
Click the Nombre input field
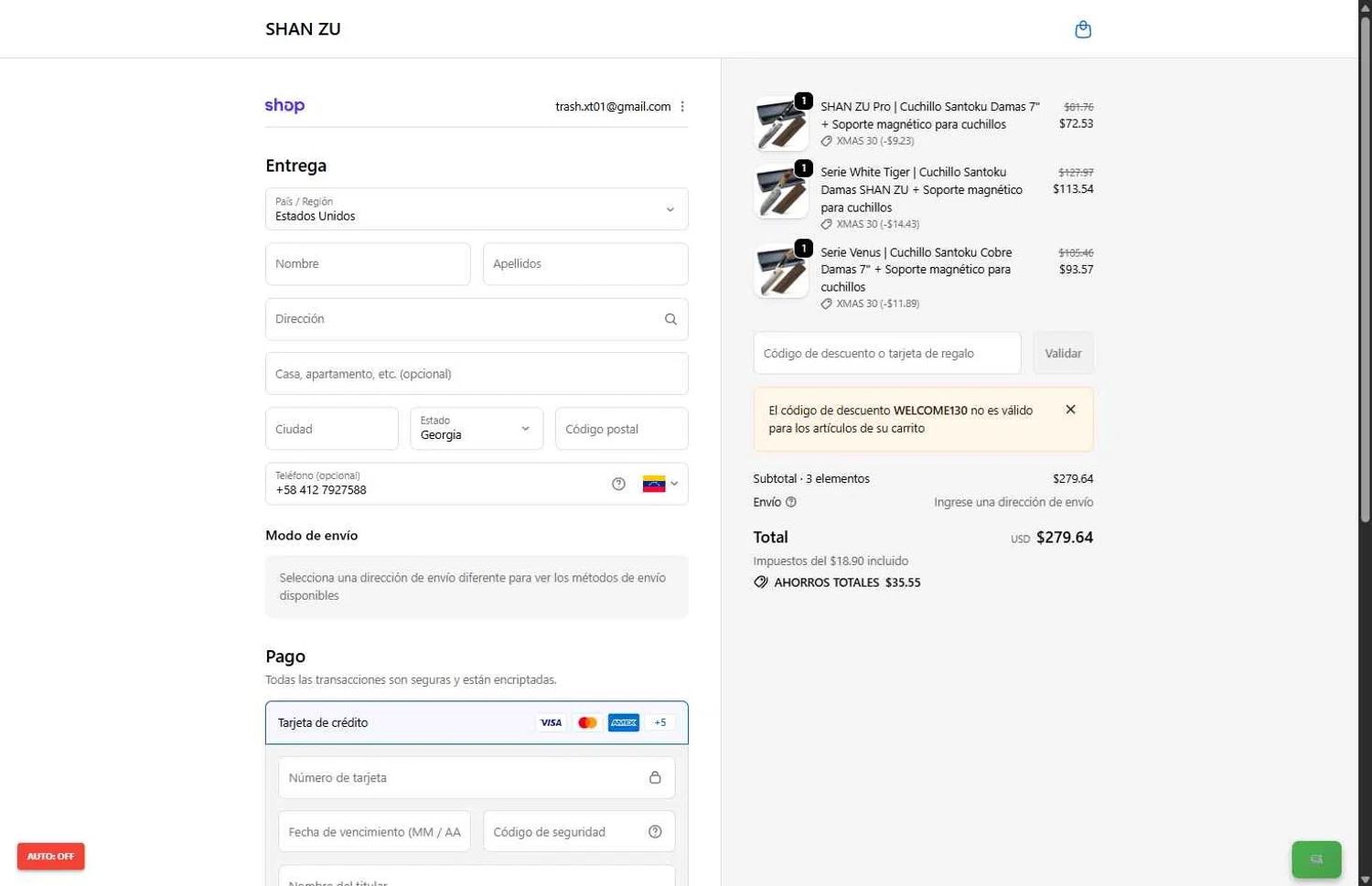pyautogui.click(x=368, y=264)
